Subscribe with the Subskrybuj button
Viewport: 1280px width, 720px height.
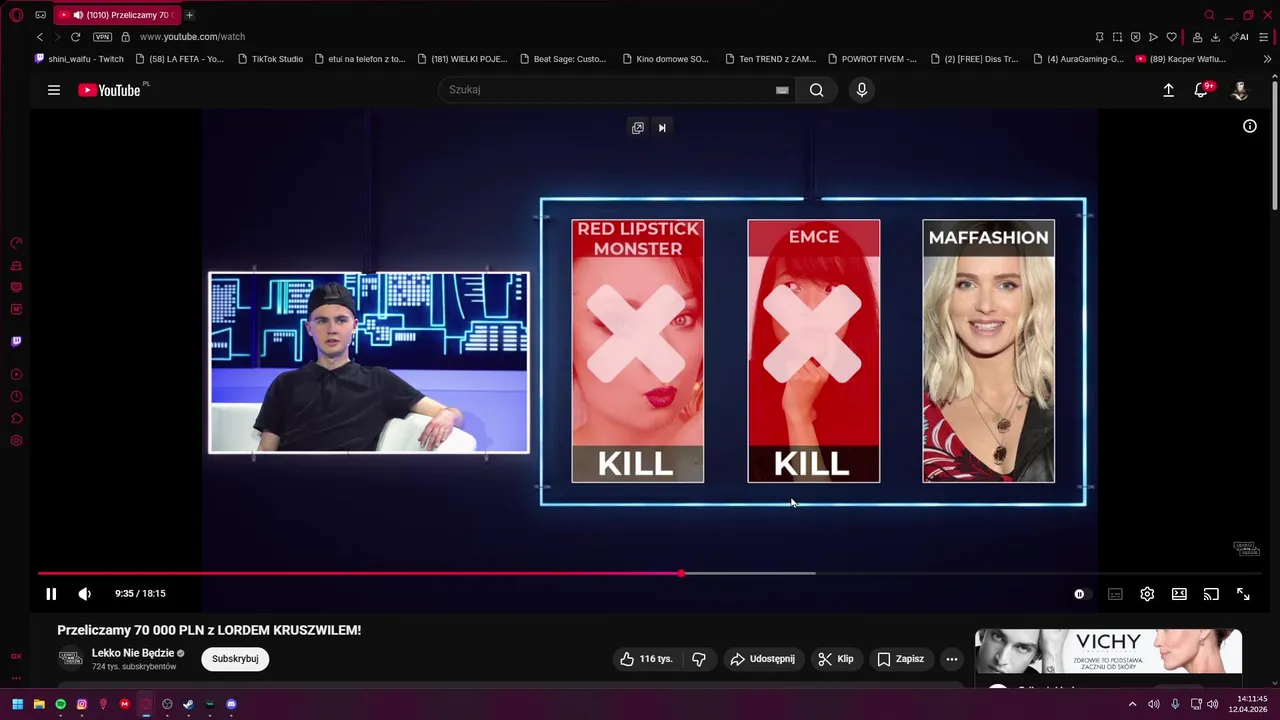point(235,659)
